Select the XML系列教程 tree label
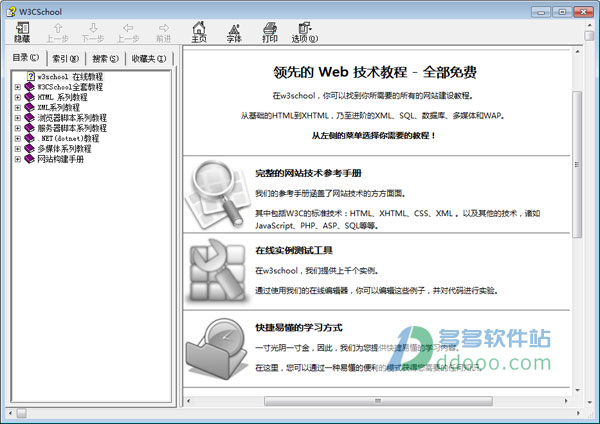Viewport: 600px width, 424px height. coord(59,108)
